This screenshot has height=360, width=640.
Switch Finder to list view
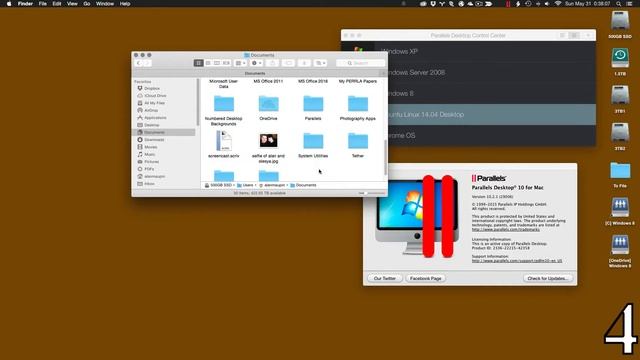coord(208,63)
